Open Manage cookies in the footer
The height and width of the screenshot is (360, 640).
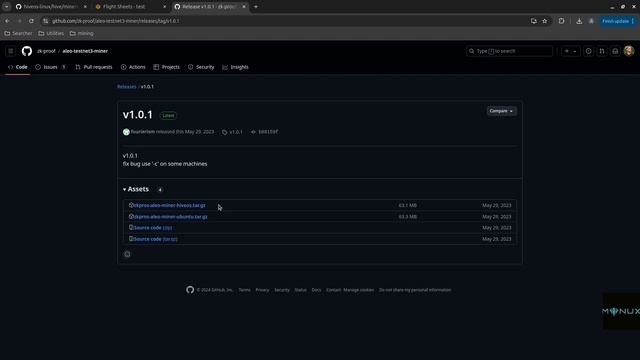coord(358,290)
